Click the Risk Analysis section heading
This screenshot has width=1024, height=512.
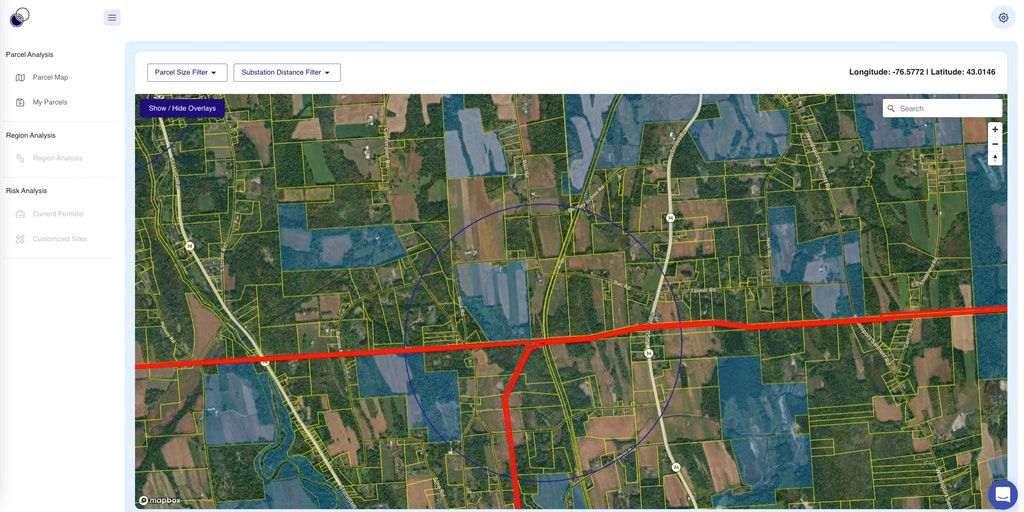[26, 191]
